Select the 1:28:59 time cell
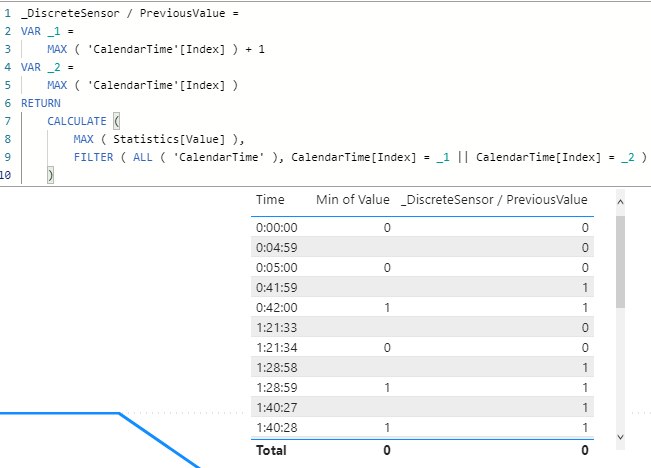 pos(277,387)
